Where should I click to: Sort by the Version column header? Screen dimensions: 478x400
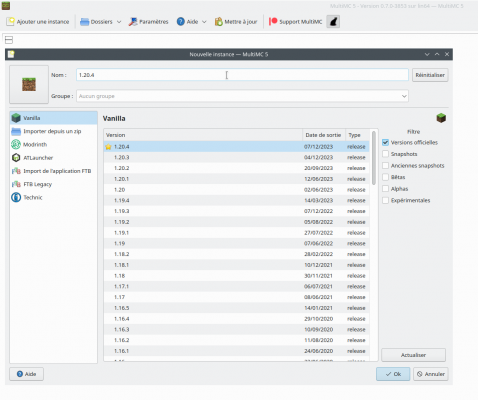[203, 135]
